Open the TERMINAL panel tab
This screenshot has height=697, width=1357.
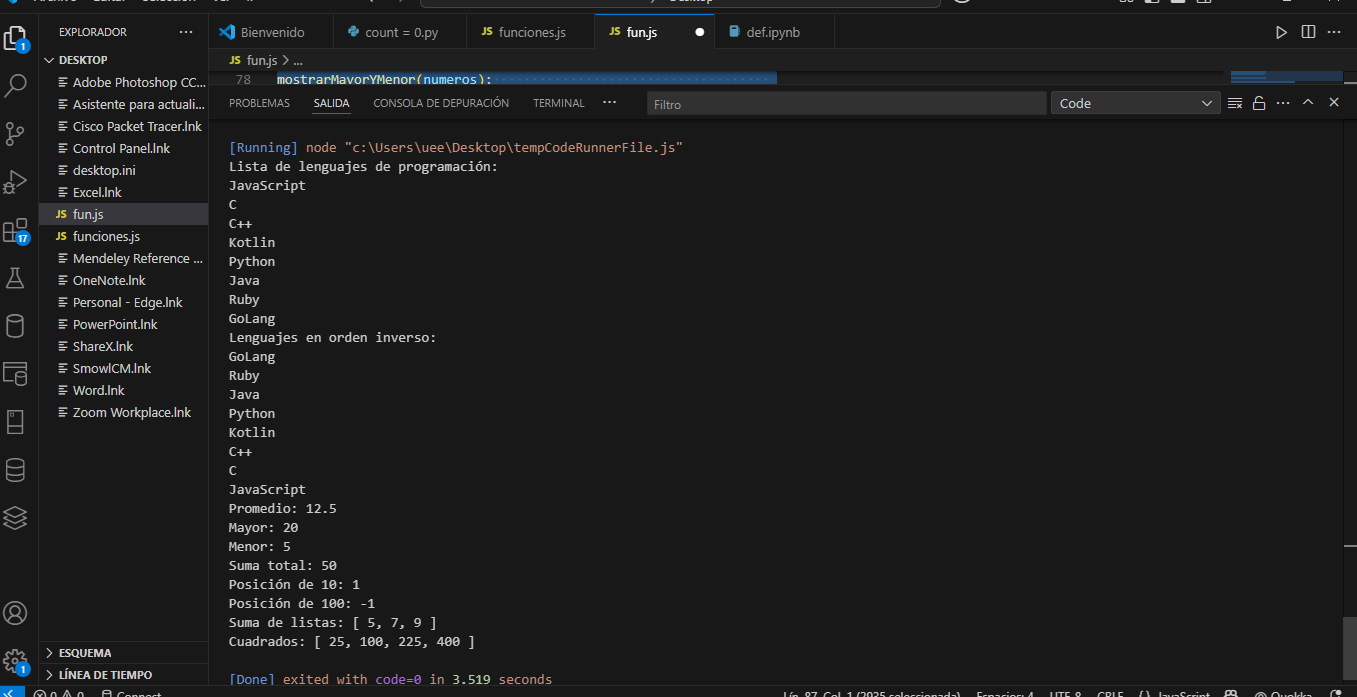[x=559, y=103]
